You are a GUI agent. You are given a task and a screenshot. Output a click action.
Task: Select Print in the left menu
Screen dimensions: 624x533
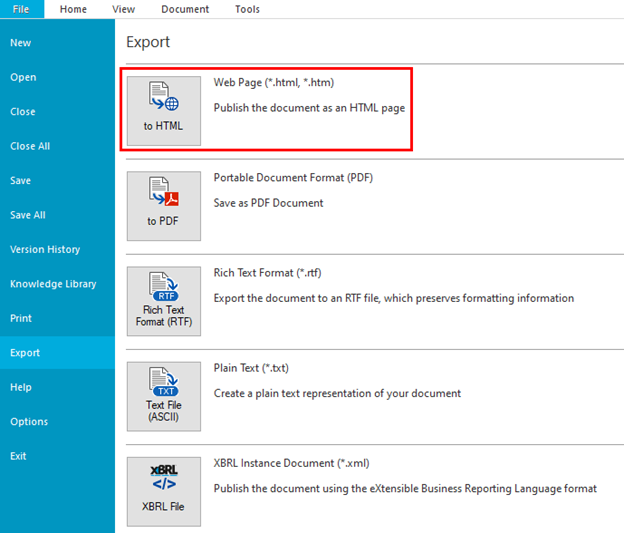(21, 318)
